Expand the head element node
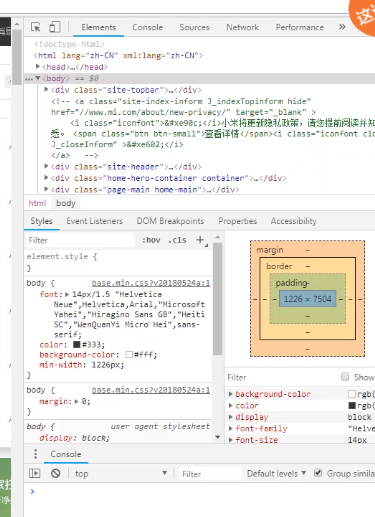 click(38, 67)
